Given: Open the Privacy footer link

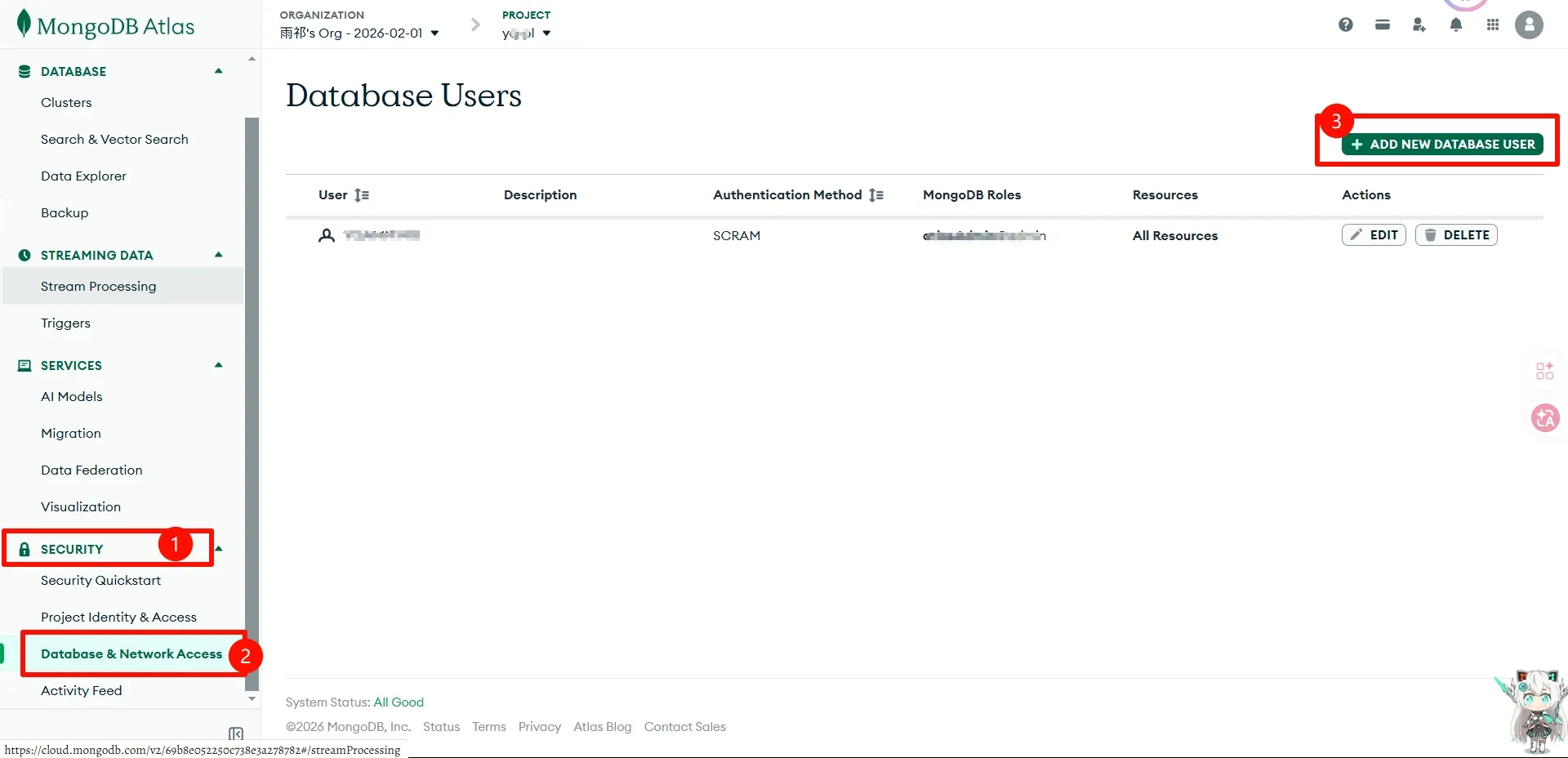Looking at the screenshot, I should [540, 727].
